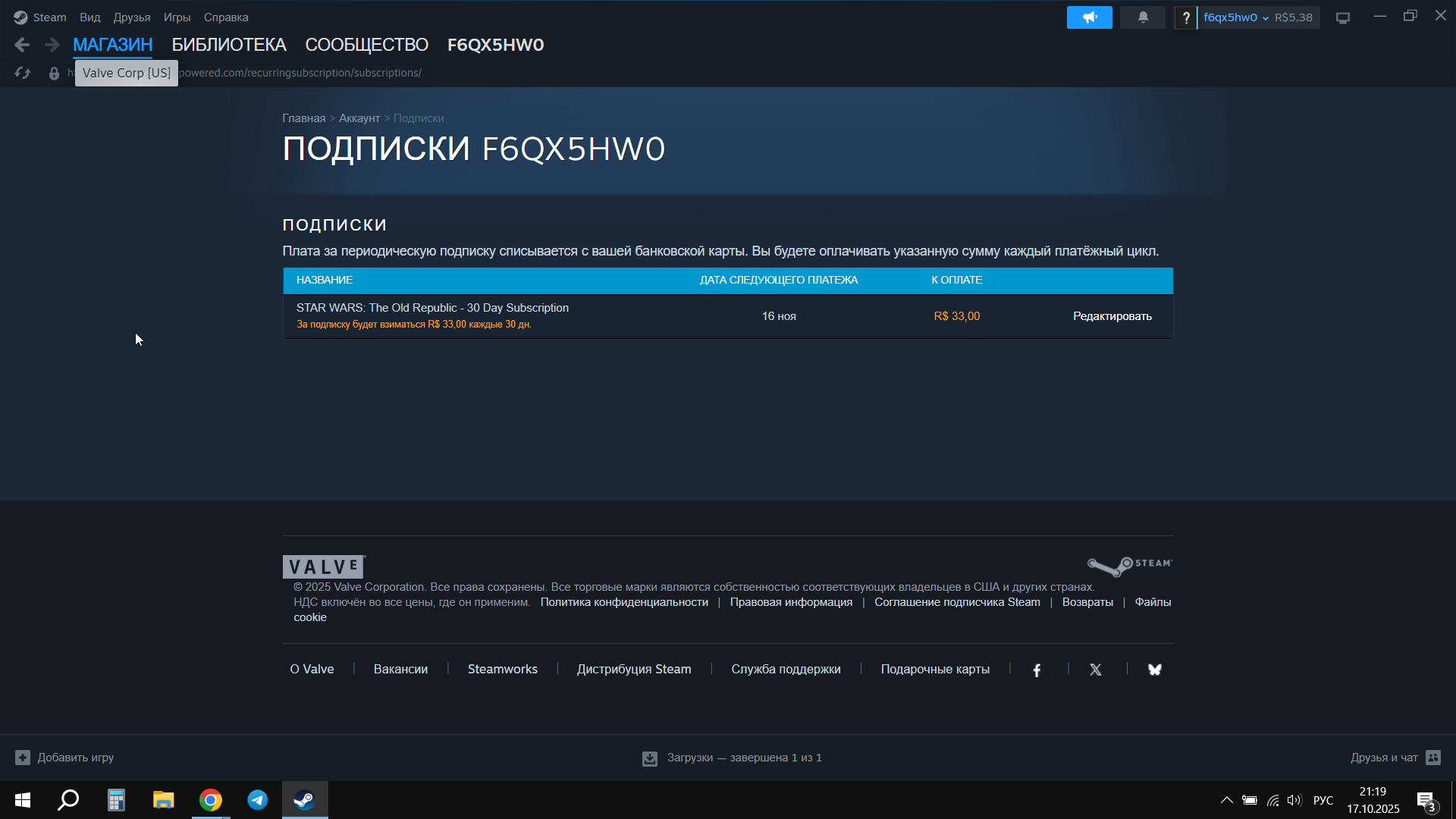
Task: Switch to Big Picture mode icon
Action: pos(1343,17)
